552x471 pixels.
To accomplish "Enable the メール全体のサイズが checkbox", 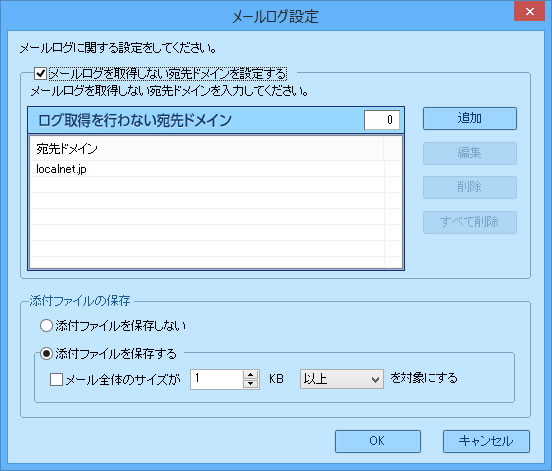I will [x=56, y=379].
